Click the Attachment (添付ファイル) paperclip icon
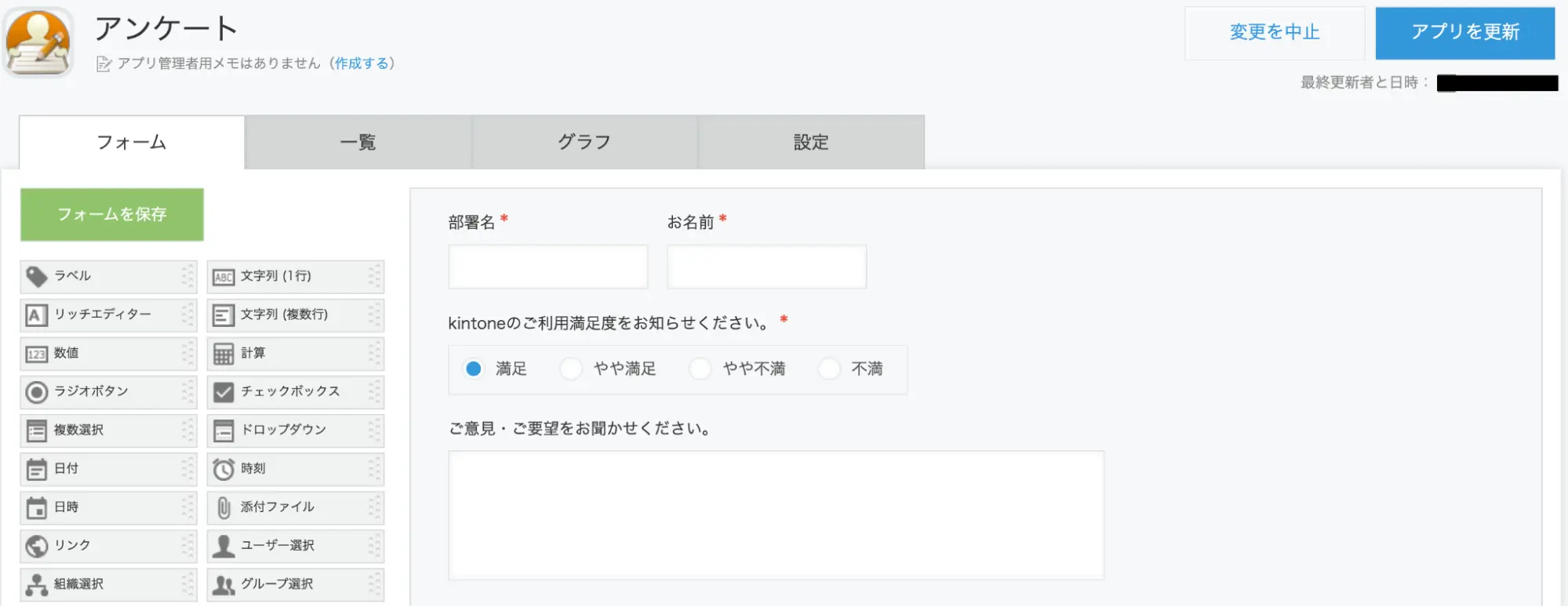The image size is (1568, 607). [x=224, y=507]
